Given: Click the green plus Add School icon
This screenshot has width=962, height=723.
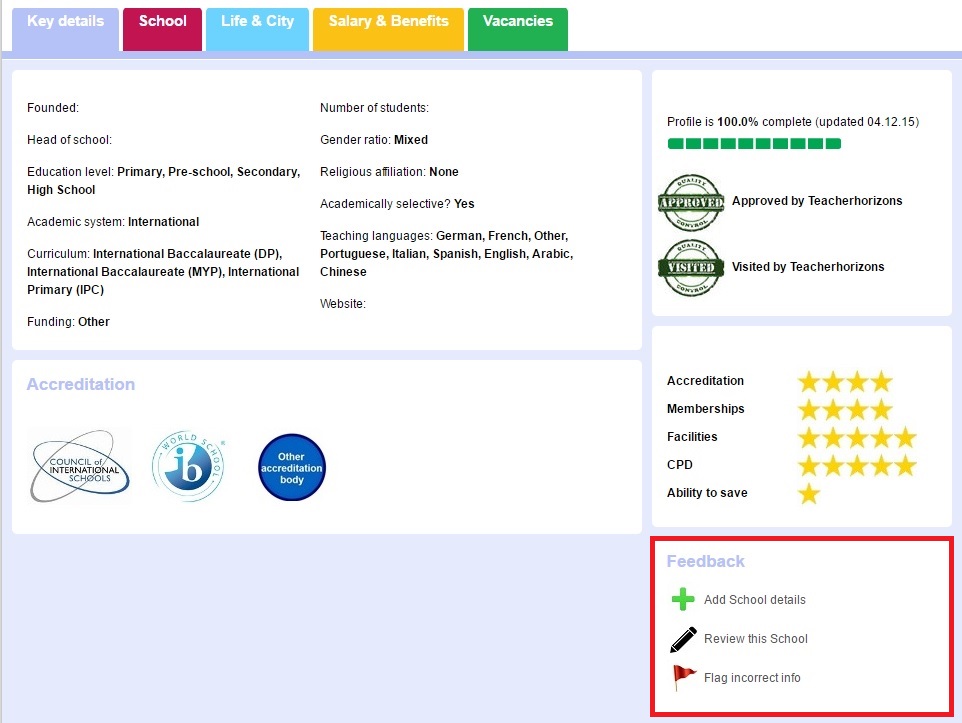Looking at the screenshot, I should click(683, 600).
